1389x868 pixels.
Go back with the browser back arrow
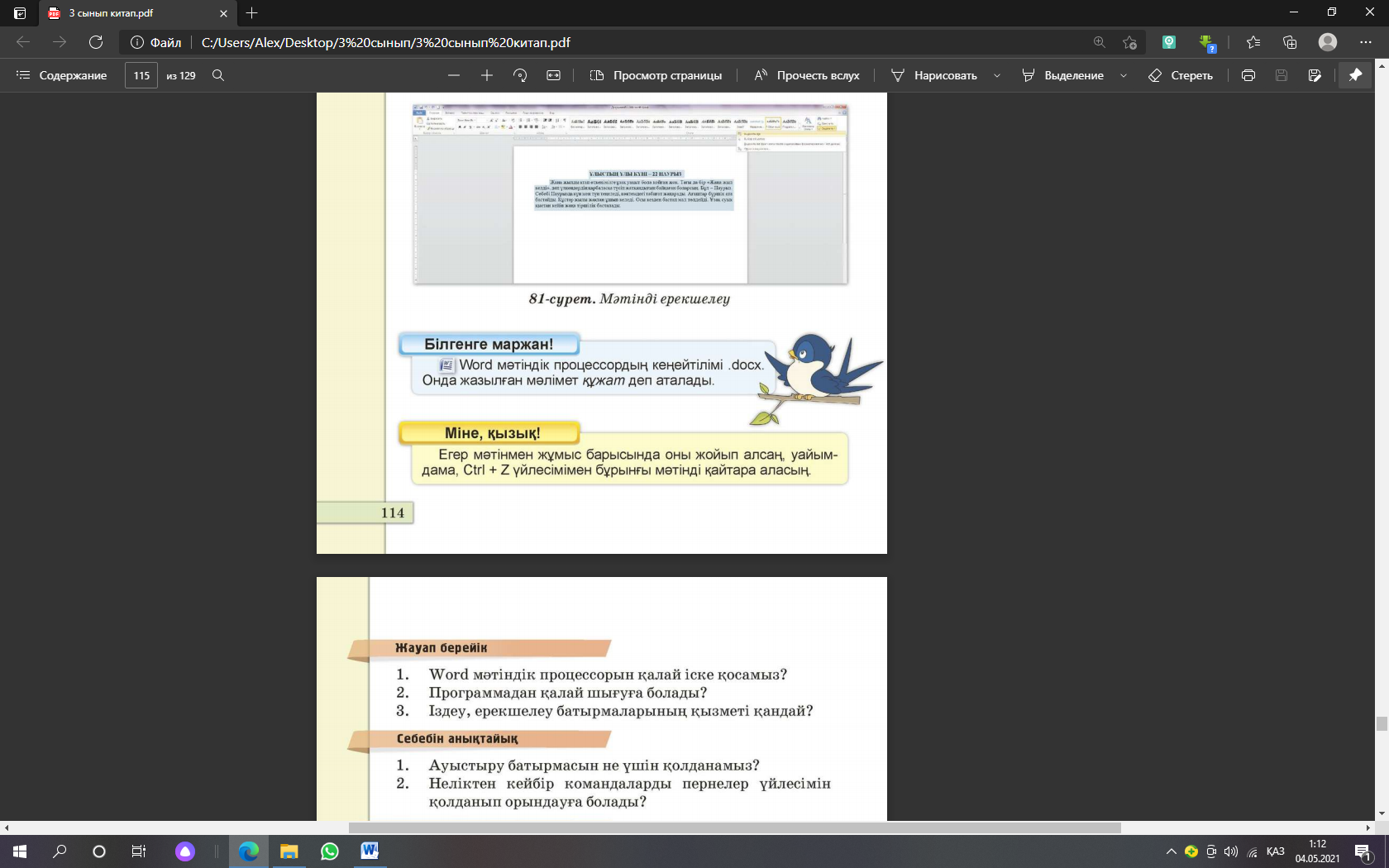pos(23,42)
